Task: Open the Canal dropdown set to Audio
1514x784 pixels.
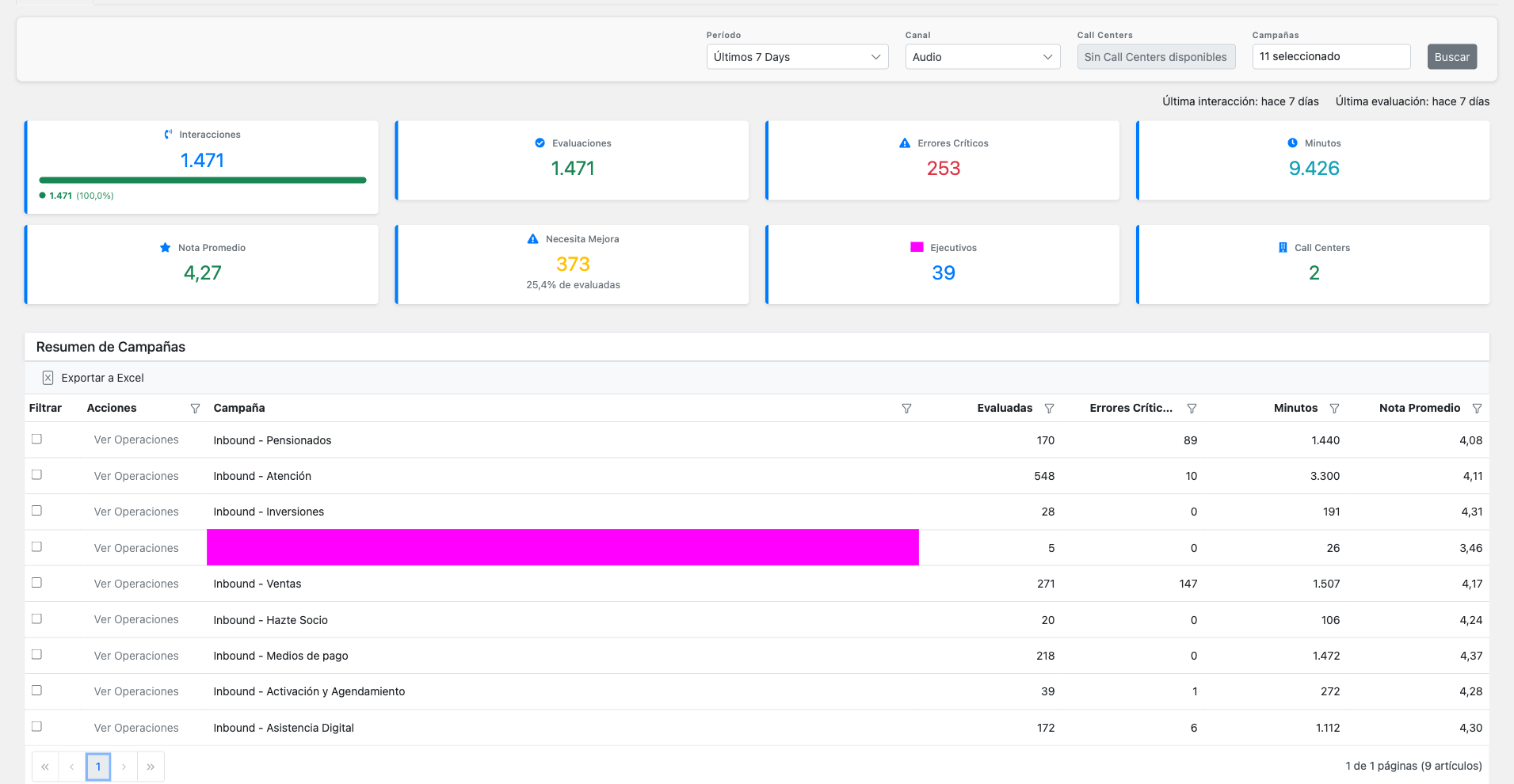Action: 982,56
